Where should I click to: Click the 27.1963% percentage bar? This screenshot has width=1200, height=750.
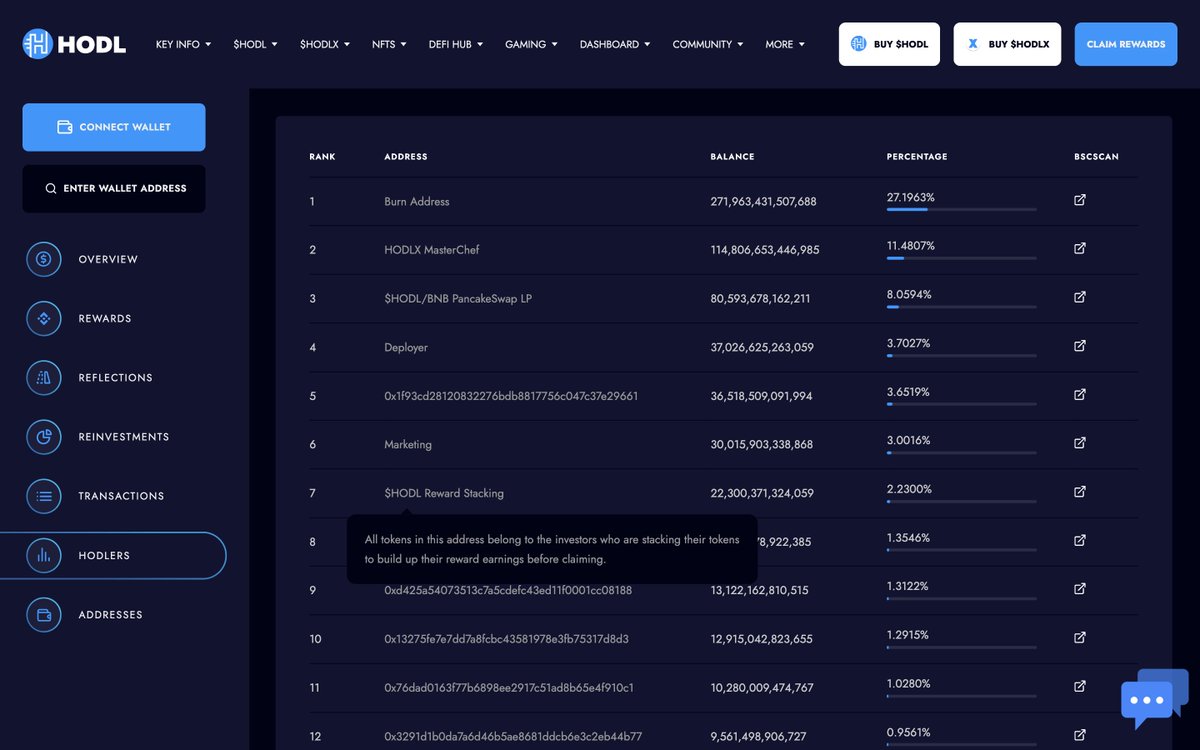click(x=961, y=209)
